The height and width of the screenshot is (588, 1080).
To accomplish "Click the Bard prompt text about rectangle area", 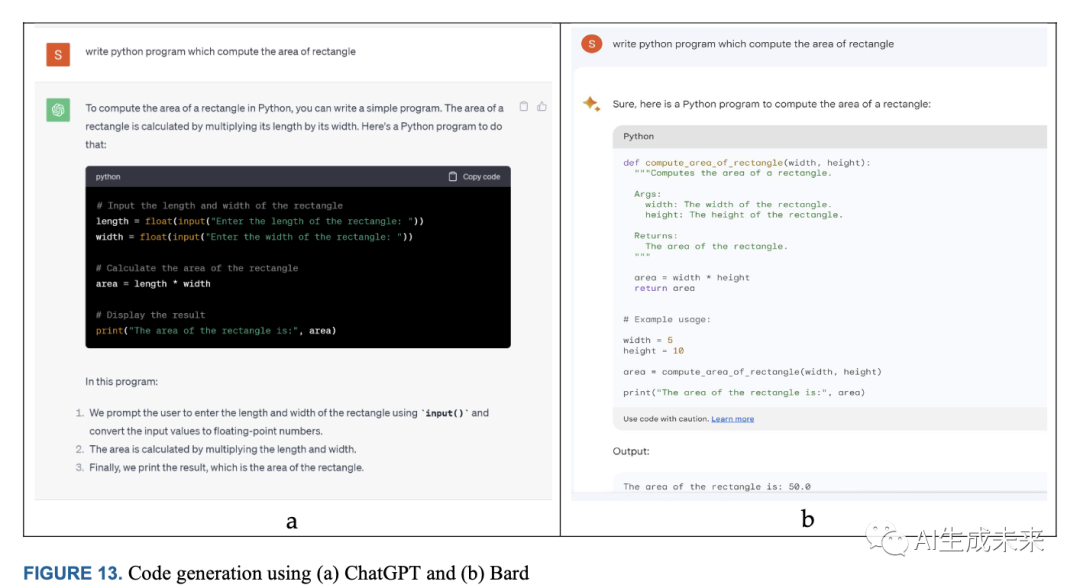I will point(753,44).
